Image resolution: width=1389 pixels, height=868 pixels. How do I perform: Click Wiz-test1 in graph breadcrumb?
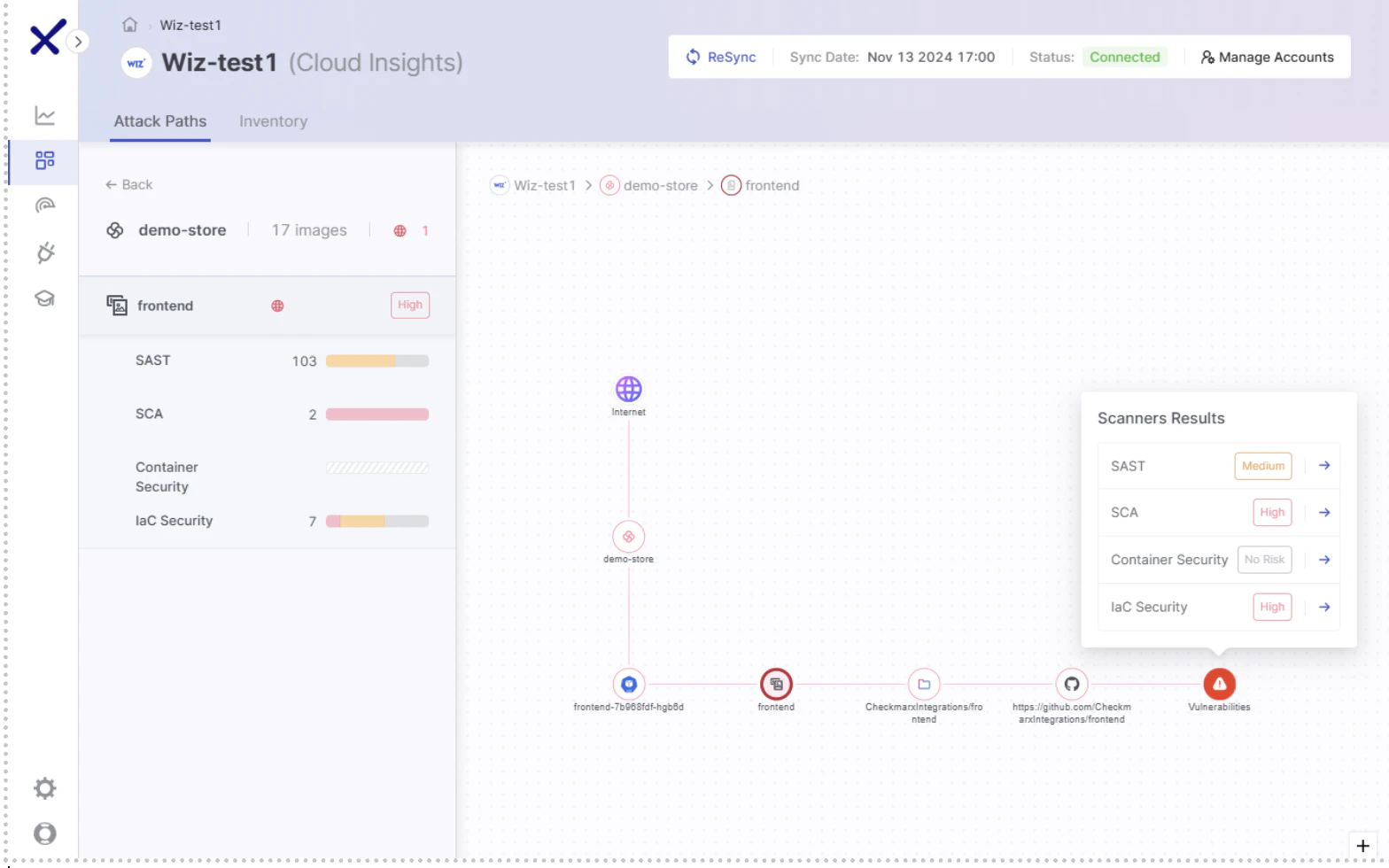click(533, 185)
